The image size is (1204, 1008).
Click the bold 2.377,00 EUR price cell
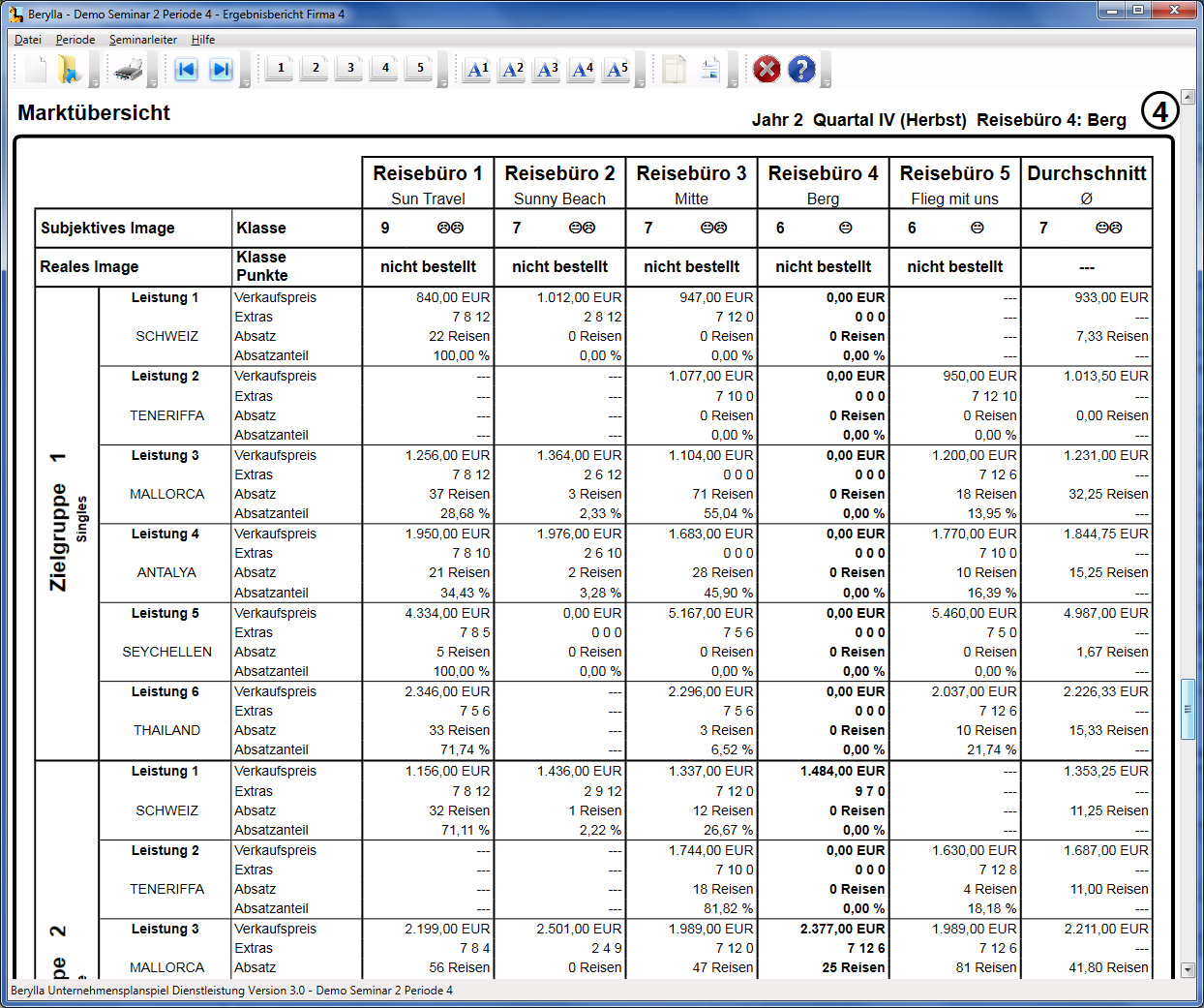[x=842, y=929]
